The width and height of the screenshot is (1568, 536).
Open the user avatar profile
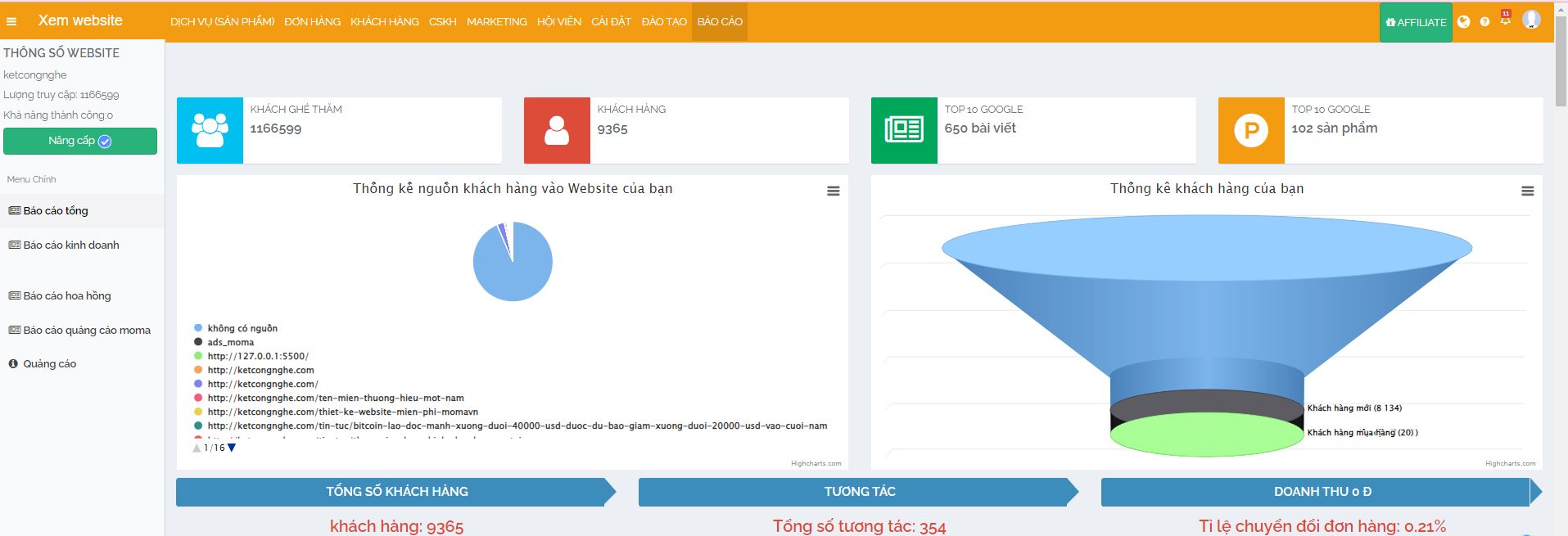[1531, 19]
